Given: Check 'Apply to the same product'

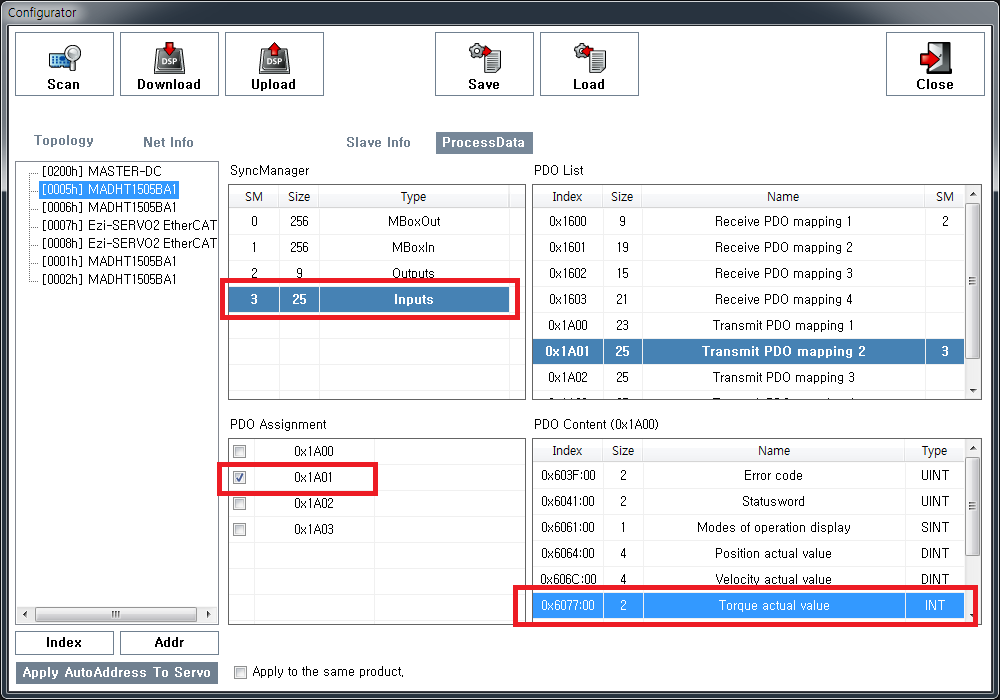Looking at the screenshot, I should pyautogui.click(x=240, y=672).
